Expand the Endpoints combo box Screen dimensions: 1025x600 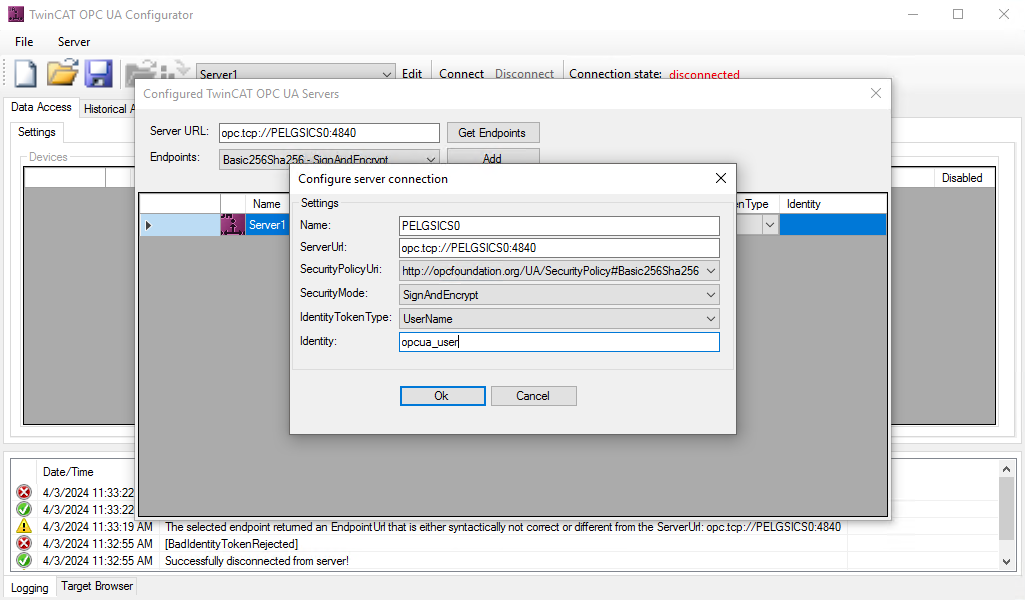[431, 158]
